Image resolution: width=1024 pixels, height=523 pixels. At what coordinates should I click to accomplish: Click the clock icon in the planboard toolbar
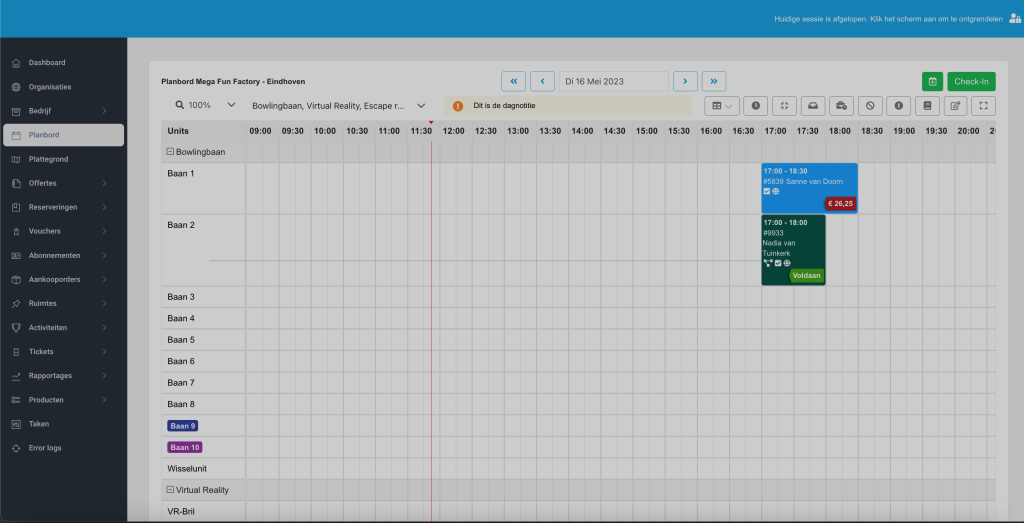click(755, 105)
